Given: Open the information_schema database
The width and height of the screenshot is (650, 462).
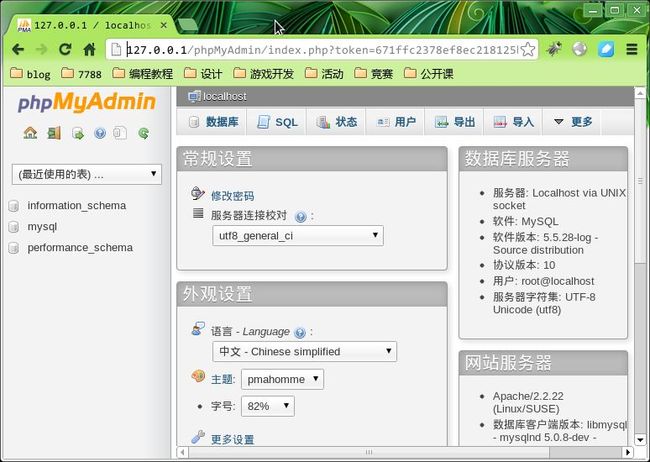Looking at the screenshot, I should [x=77, y=206].
